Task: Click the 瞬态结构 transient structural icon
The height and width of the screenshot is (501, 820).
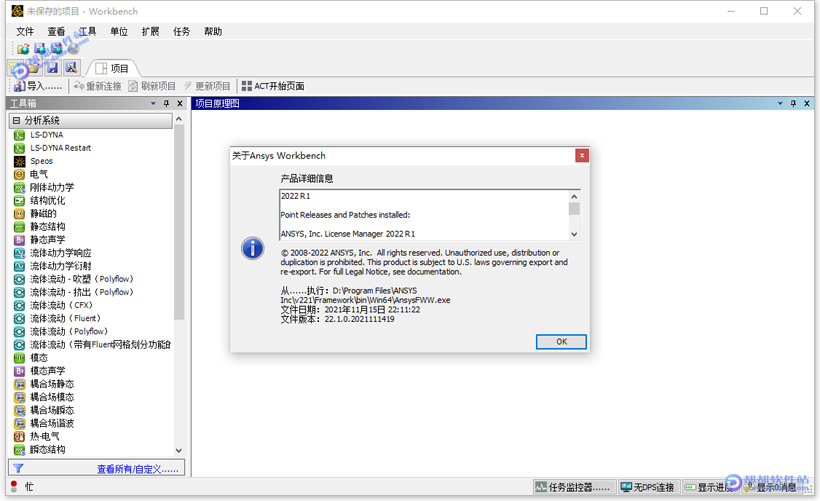Action: click(x=19, y=450)
